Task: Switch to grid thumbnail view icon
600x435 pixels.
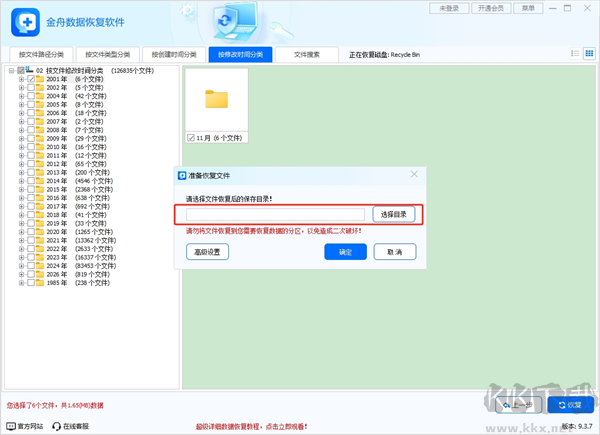Action: point(589,54)
